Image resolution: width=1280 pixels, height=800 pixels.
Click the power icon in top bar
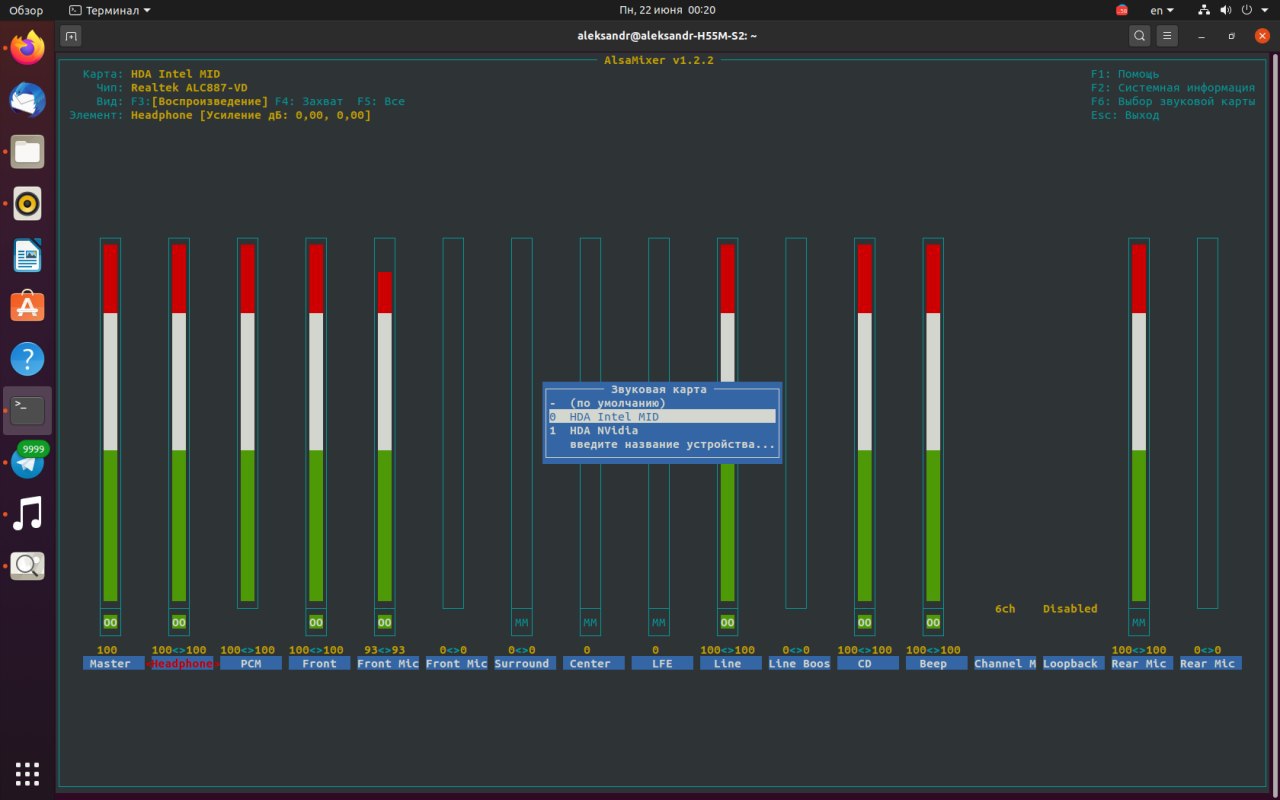(1248, 10)
